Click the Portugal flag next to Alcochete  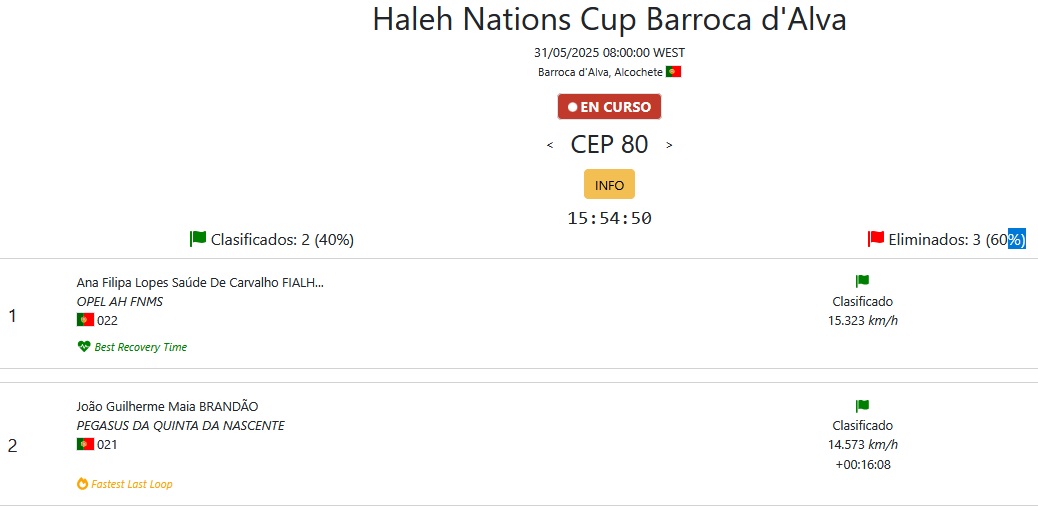point(673,71)
